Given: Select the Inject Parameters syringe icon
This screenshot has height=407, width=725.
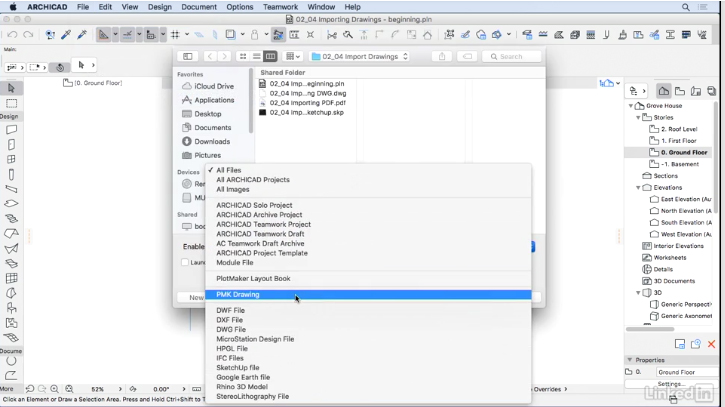Looking at the screenshot, I should pos(82,35).
